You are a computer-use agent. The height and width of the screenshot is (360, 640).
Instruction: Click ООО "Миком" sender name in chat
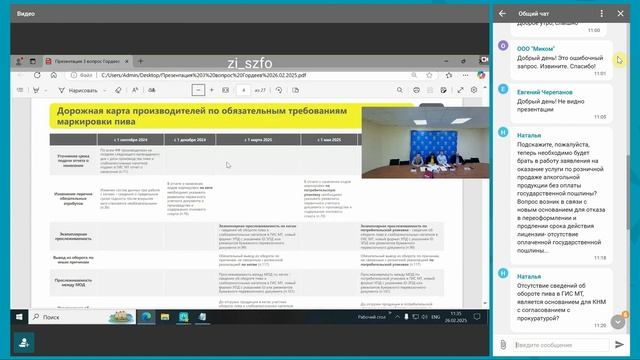click(x=536, y=49)
